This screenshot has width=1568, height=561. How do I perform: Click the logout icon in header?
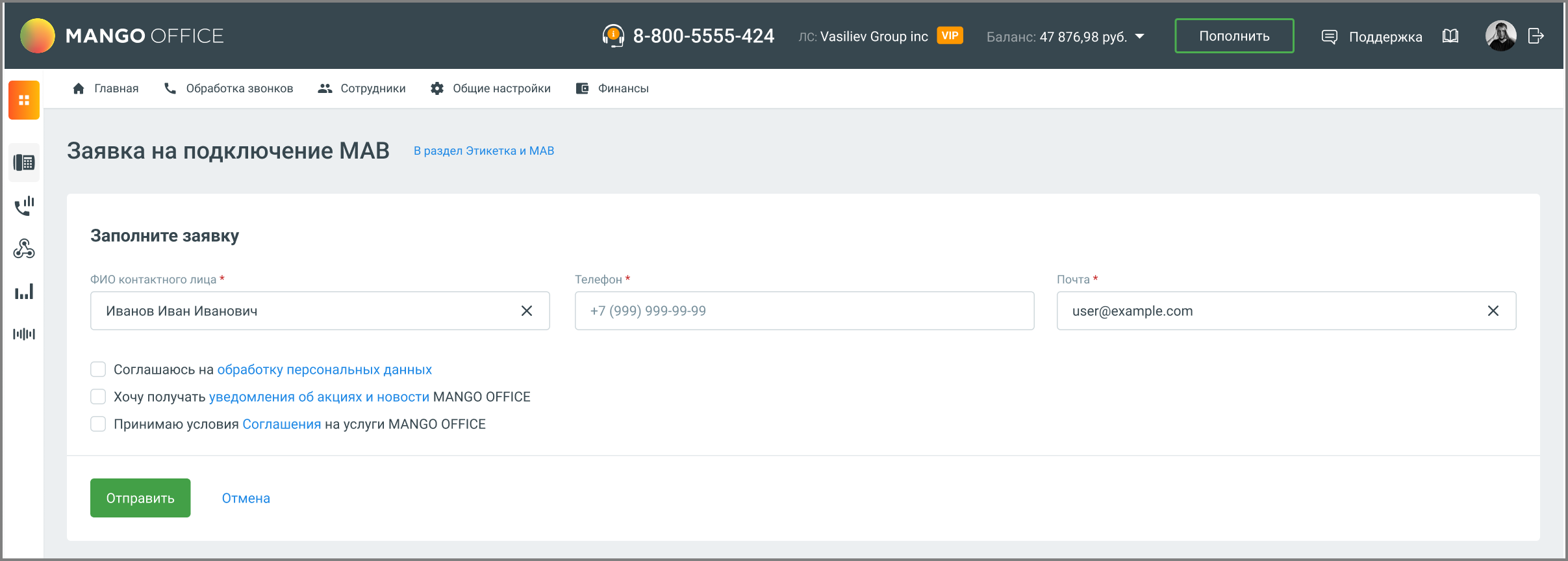1536,36
